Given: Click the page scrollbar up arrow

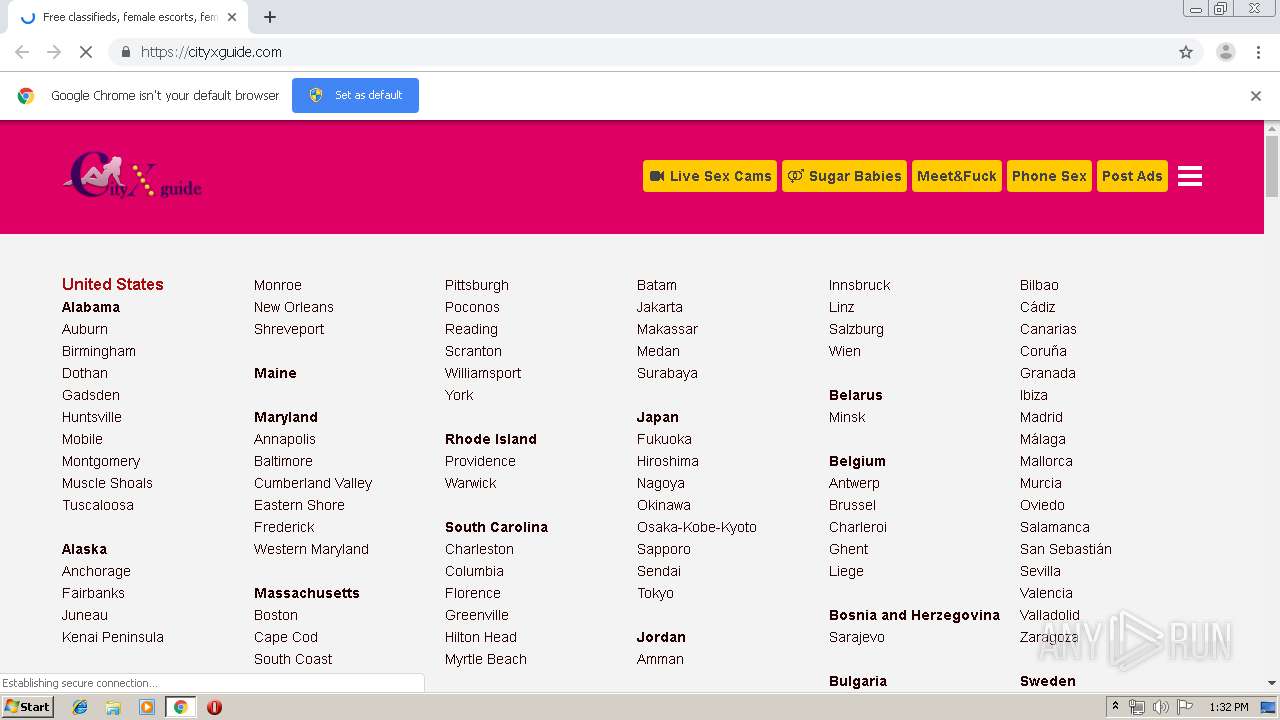Looking at the screenshot, I should tap(1272, 128).
